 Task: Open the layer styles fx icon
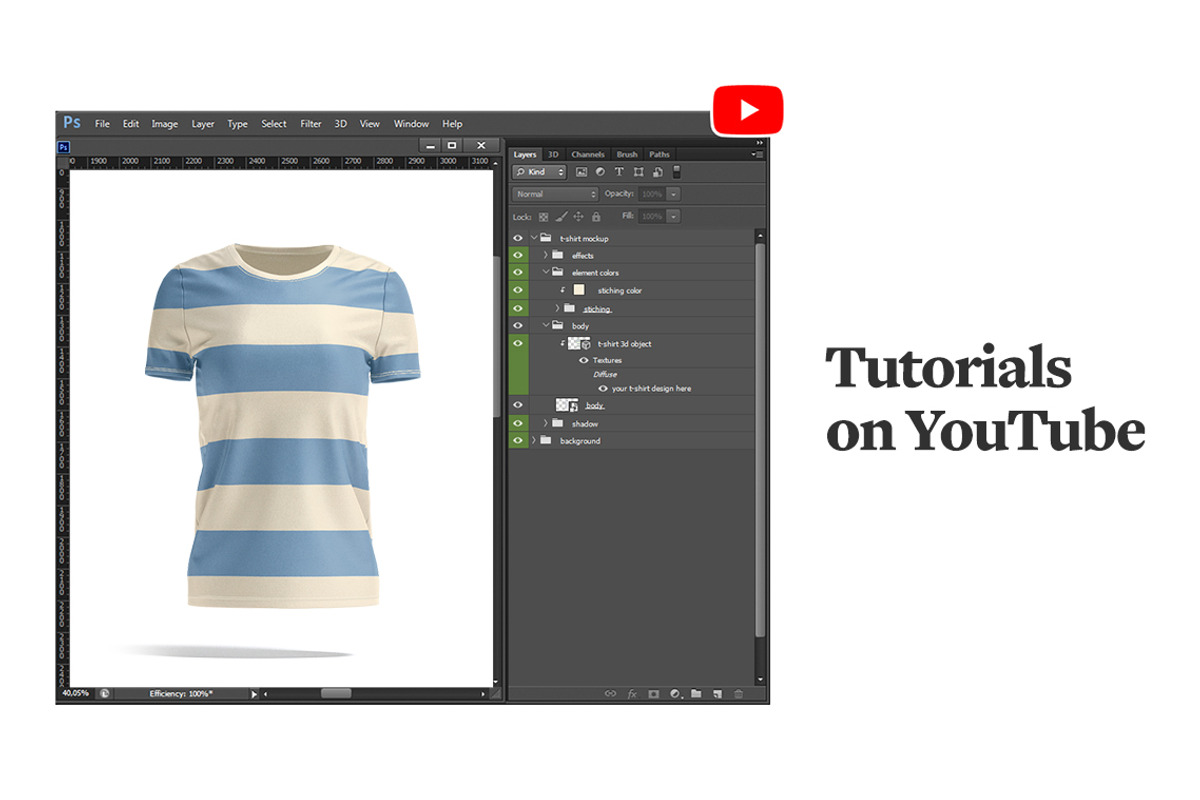click(x=632, y=693)
